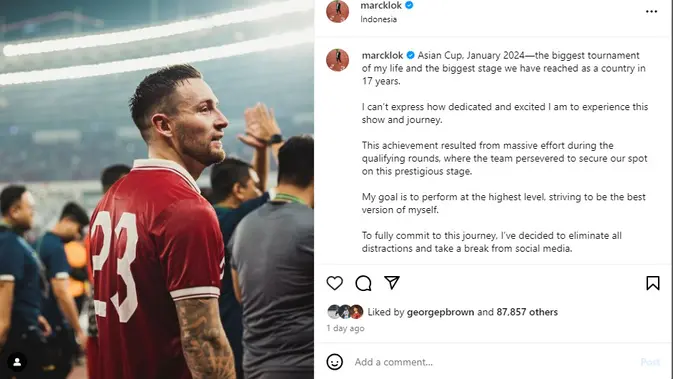Viewport: 673px width, 379px height.
Task: Share the post with the paper plane icon
Action: coord(392,282)
